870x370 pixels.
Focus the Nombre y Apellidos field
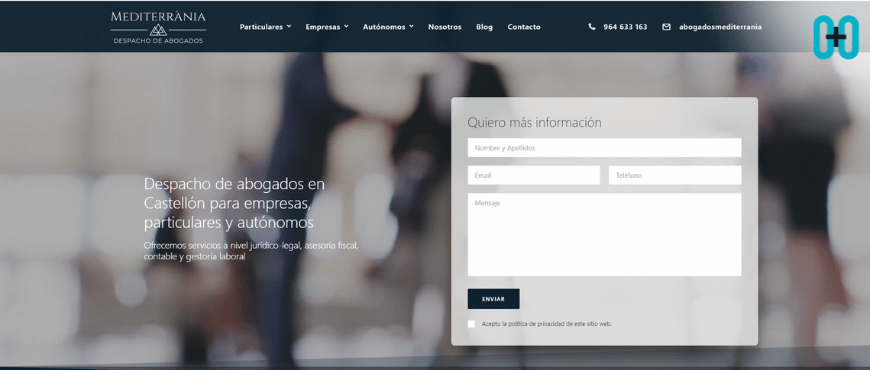(604, 148)
